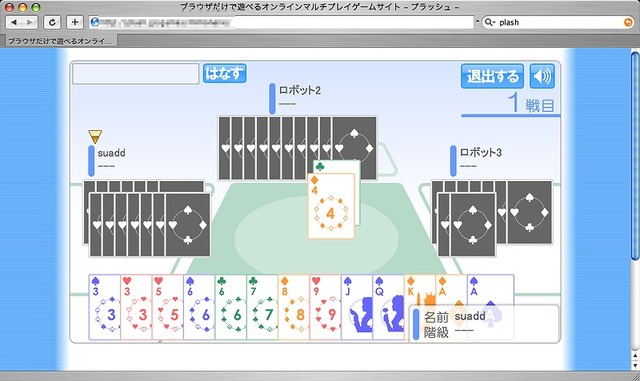This screenshot has height=381, width=640.
Task: Click the yellow minimize window button
Action: pyautogui.click(x=22, y=7)
